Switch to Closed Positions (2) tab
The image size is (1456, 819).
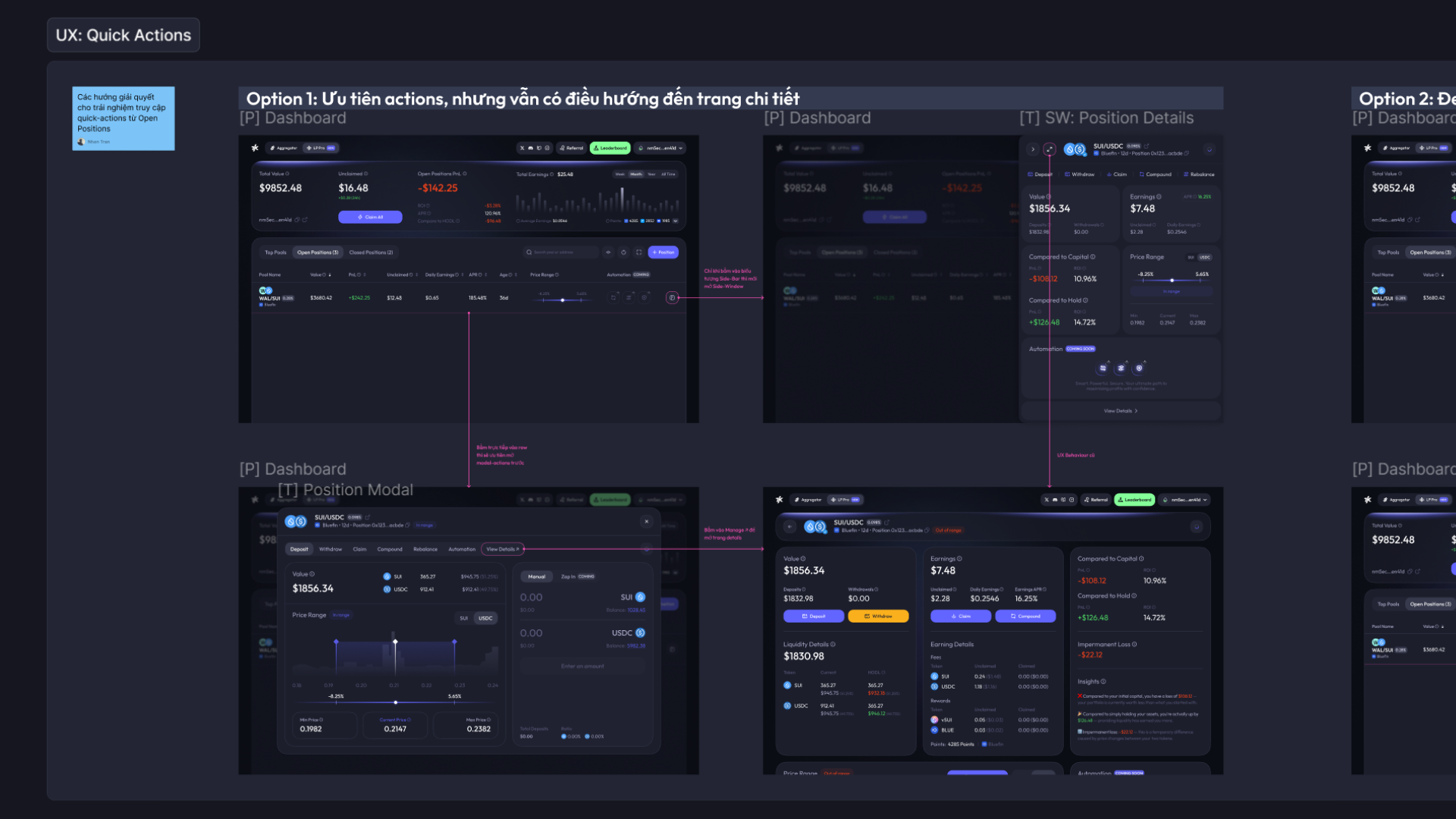click(372, 252)
